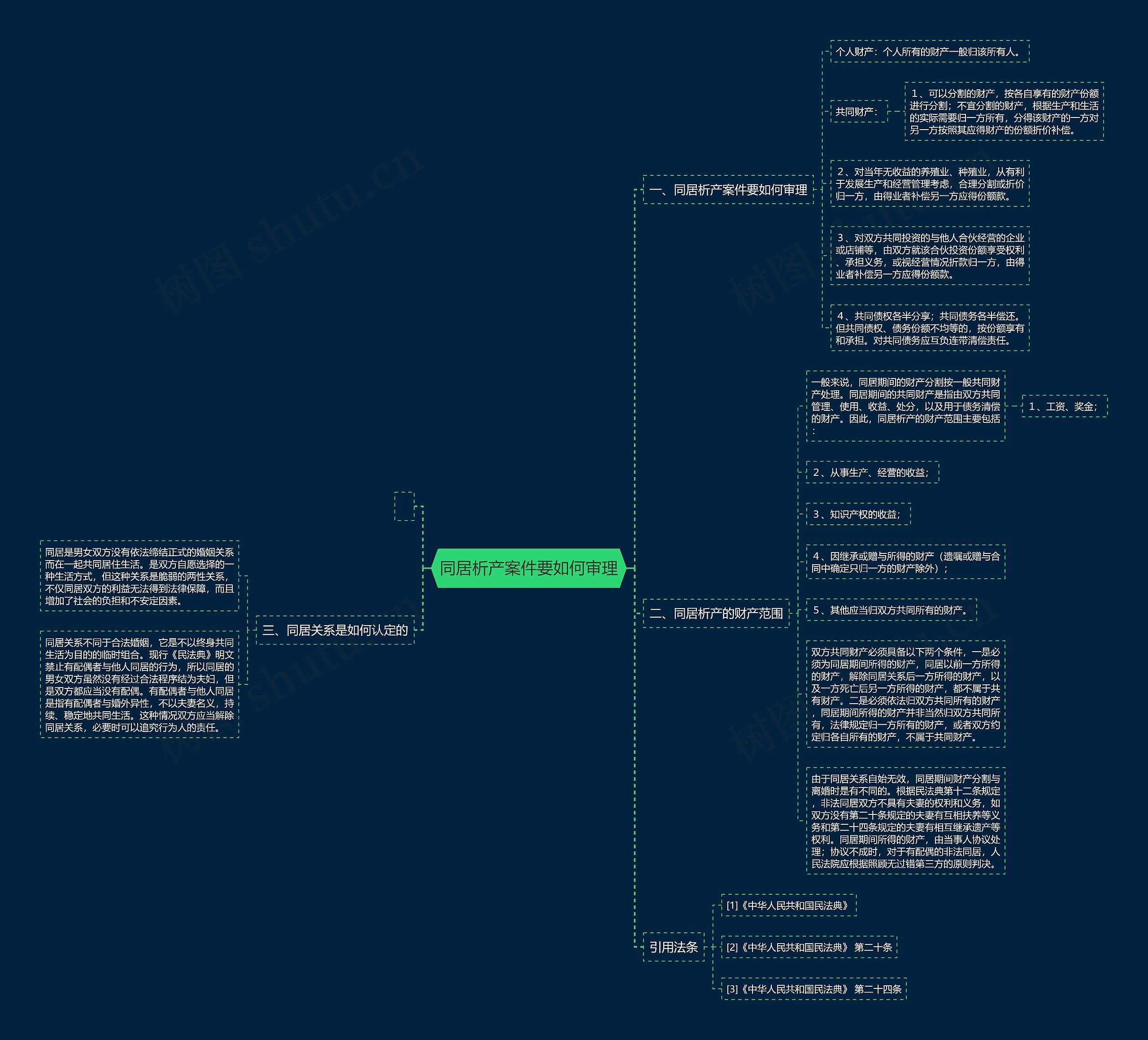
Task: Click central node 同居析产案件要如何审理
Action: pos(528,568)
